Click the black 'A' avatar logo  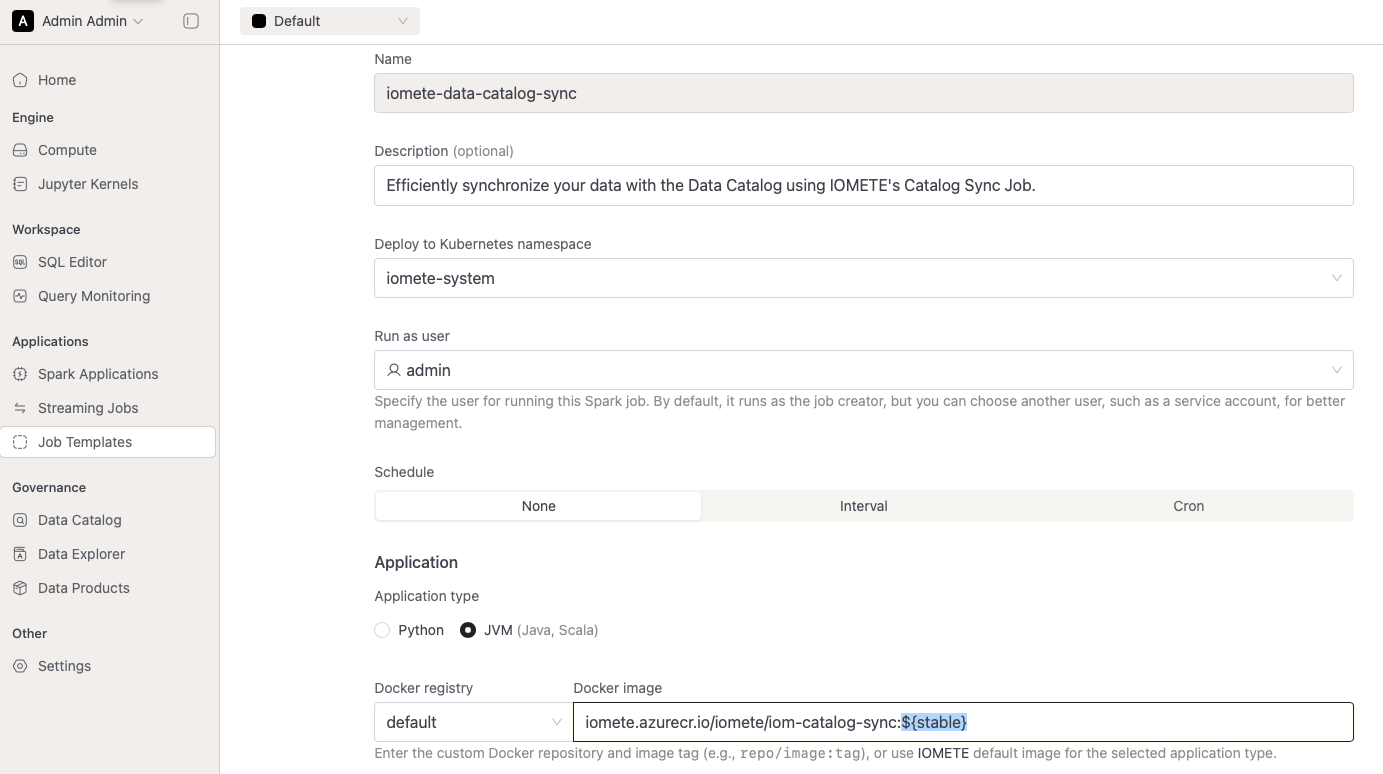(22, 21)
